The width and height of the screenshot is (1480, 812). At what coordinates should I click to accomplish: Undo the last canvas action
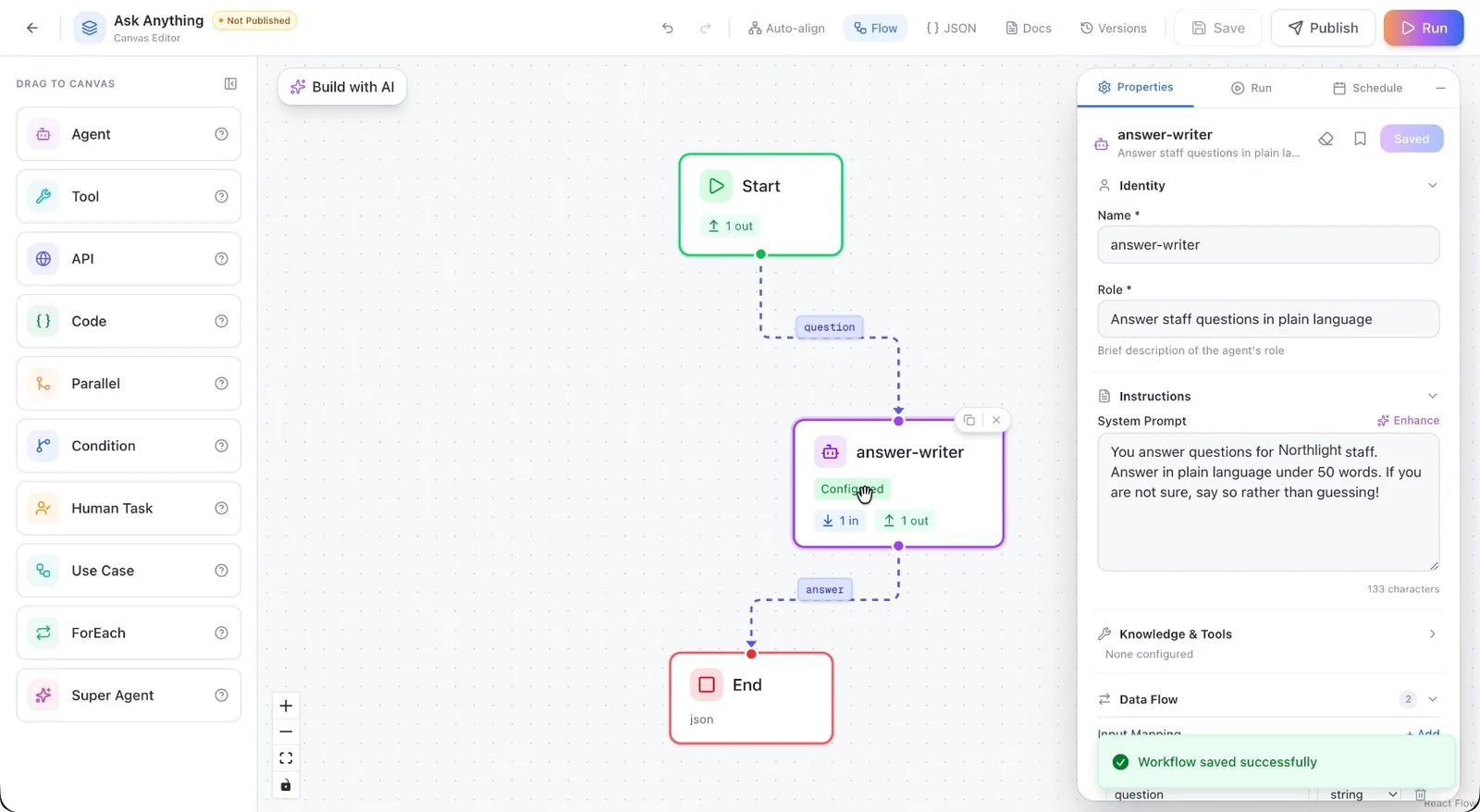tap(668, 28)
